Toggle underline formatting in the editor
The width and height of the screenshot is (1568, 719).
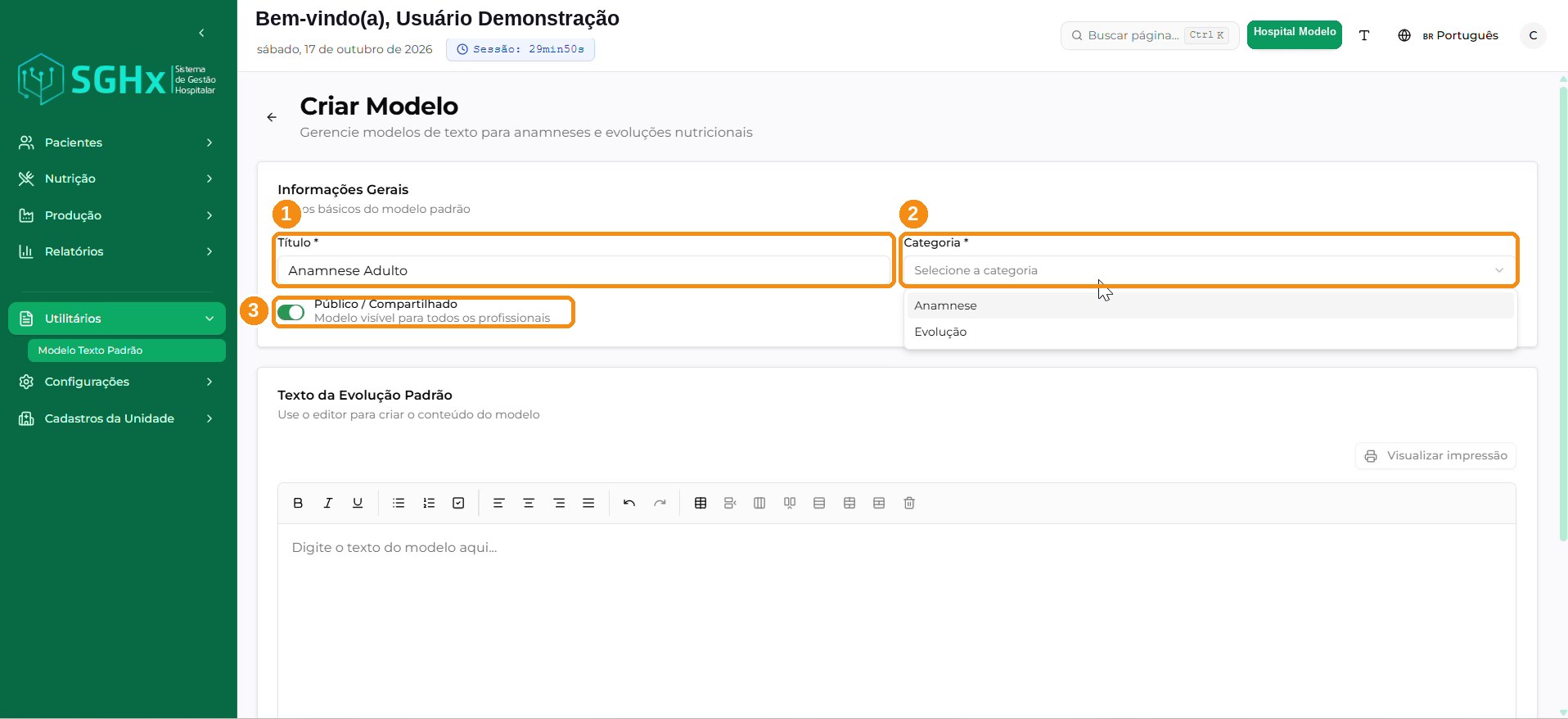[x=358, y=503]
